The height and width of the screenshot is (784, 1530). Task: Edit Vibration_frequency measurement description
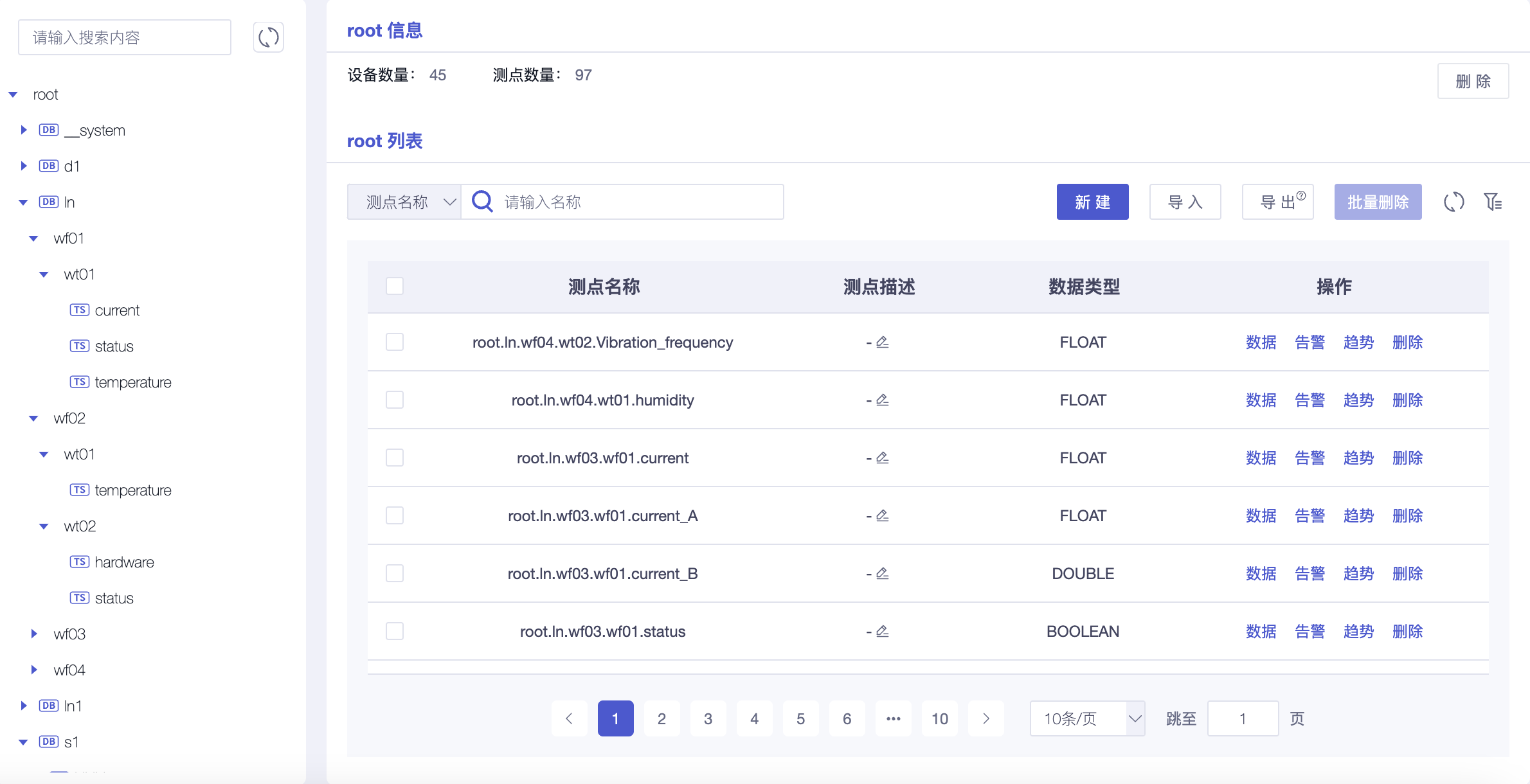coord(882,342)
